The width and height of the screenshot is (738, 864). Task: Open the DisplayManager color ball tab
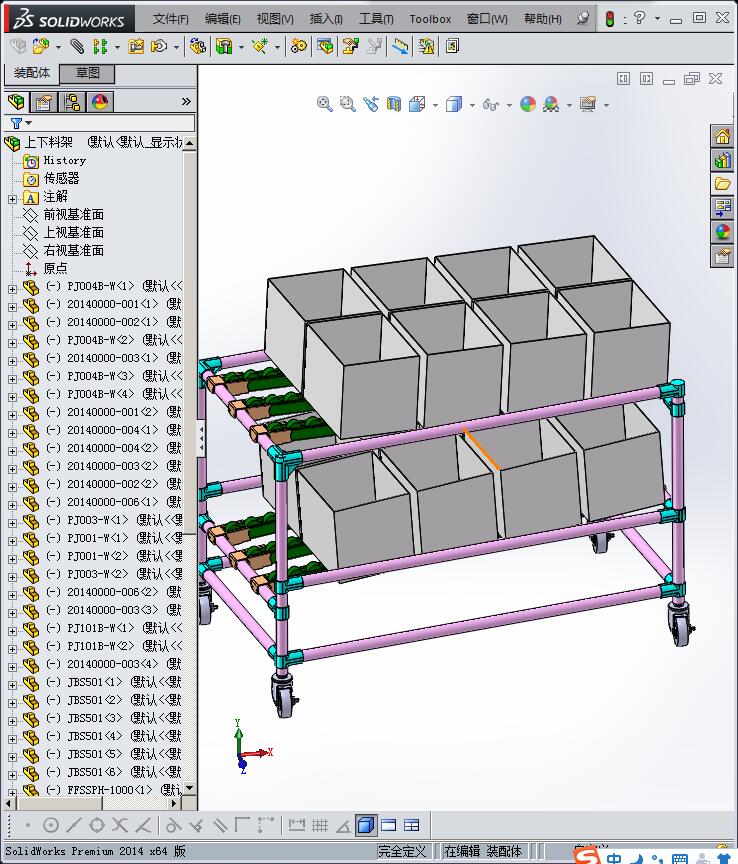100,102
